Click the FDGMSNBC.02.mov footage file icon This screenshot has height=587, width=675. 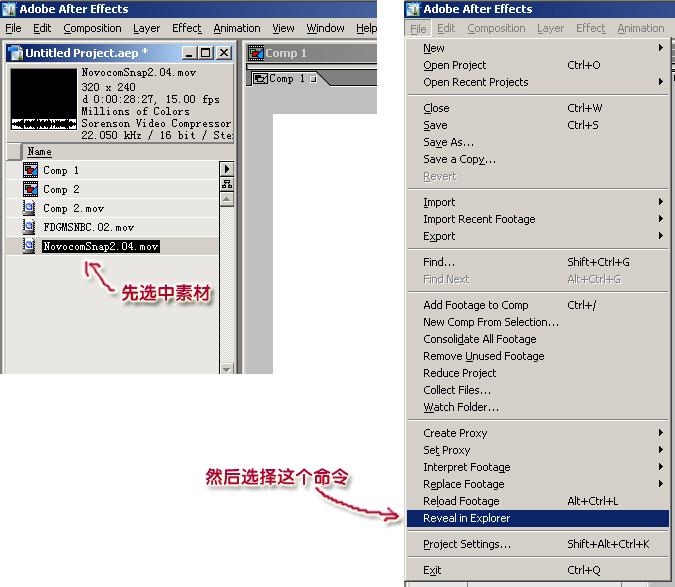(x=29, y=227)
